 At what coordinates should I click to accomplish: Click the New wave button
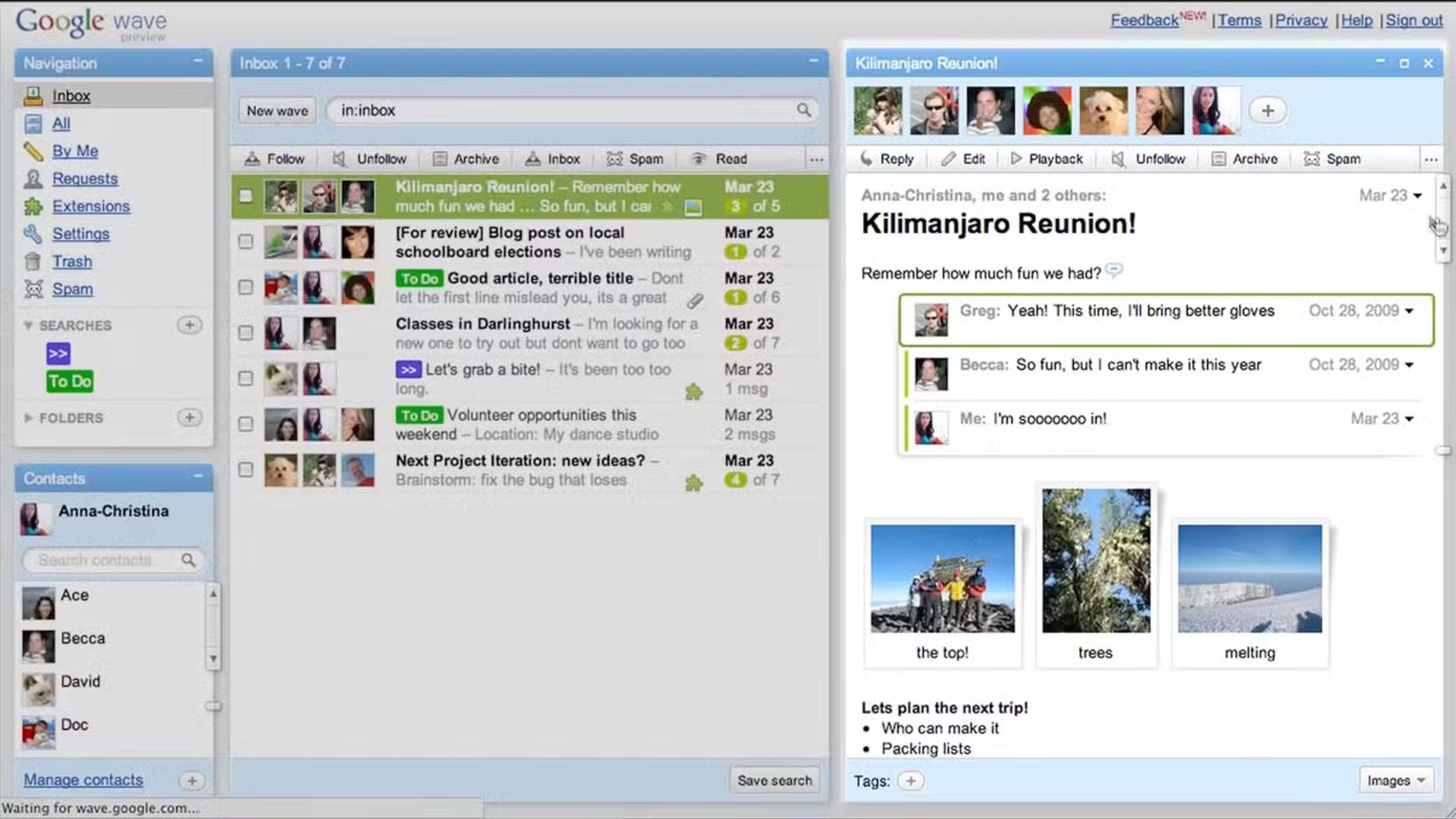(x=277, y=110)
